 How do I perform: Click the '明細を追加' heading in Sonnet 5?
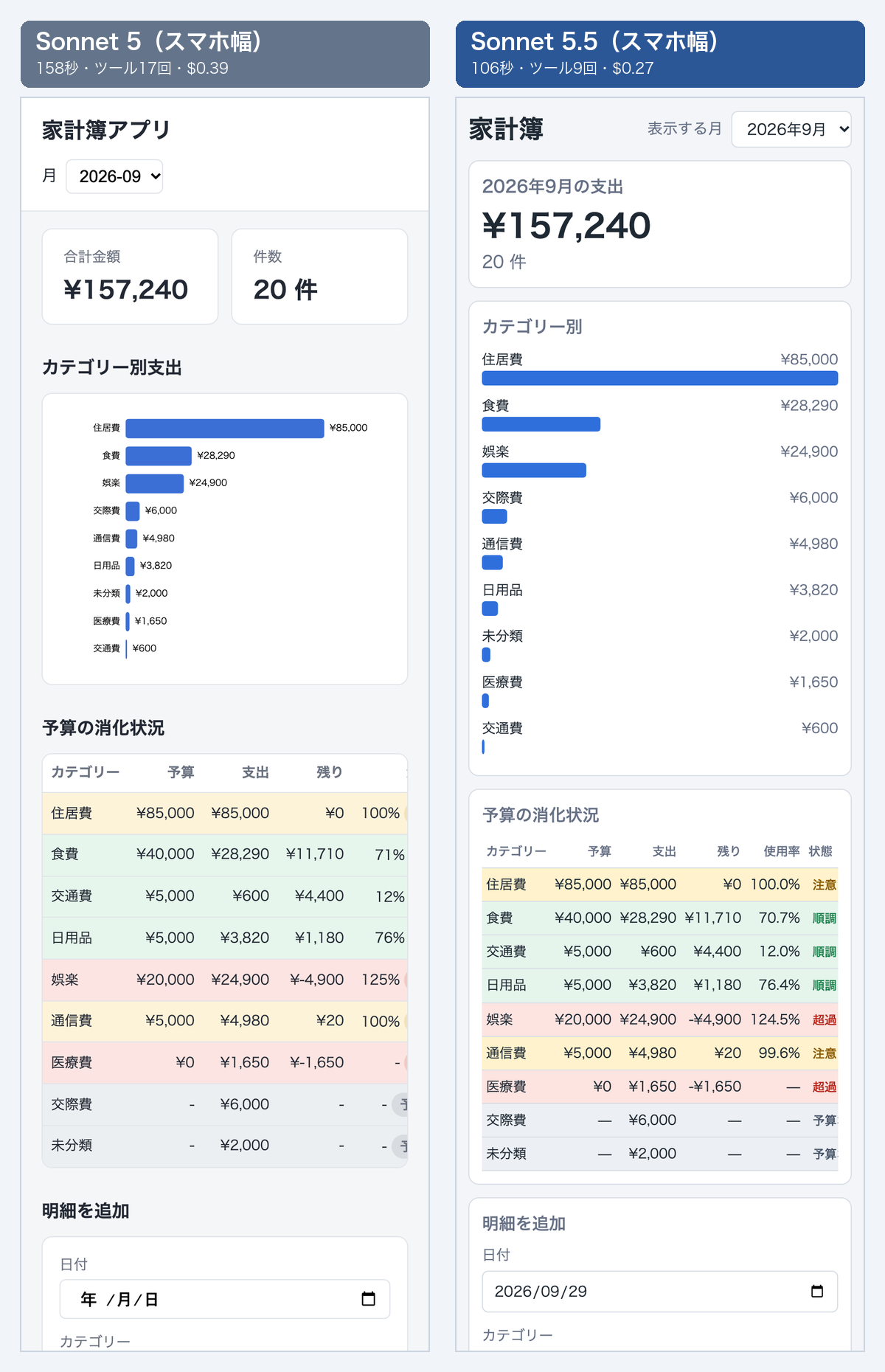[86, 1211]
